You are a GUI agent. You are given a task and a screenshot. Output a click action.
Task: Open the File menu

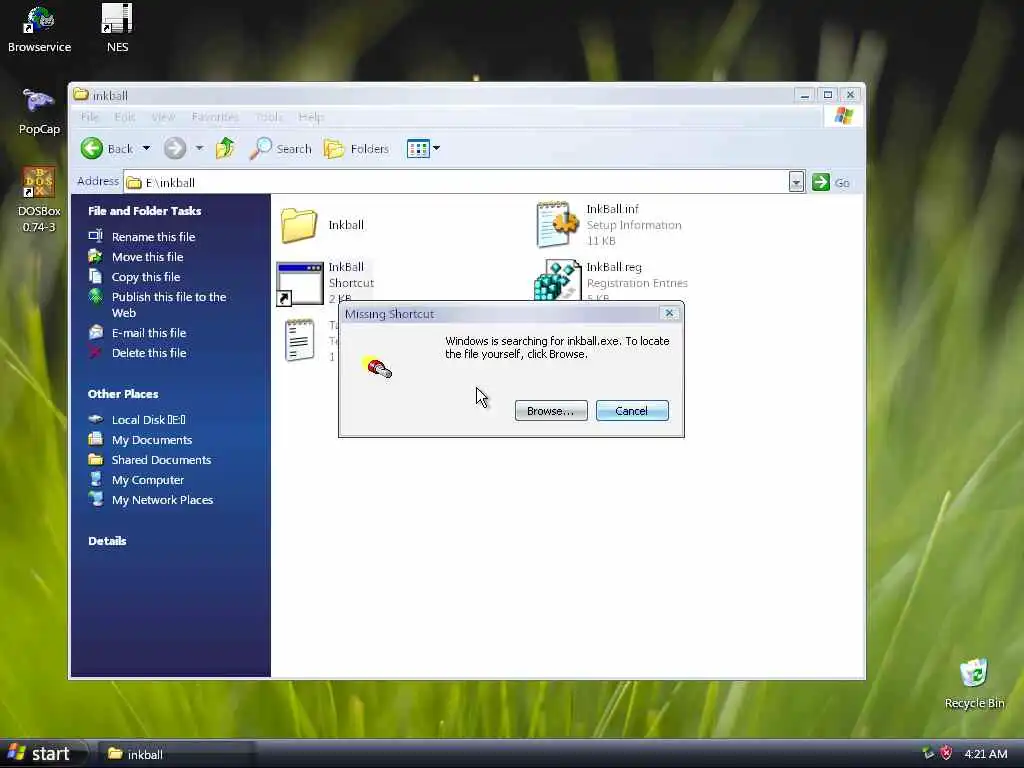pos(90,117)
